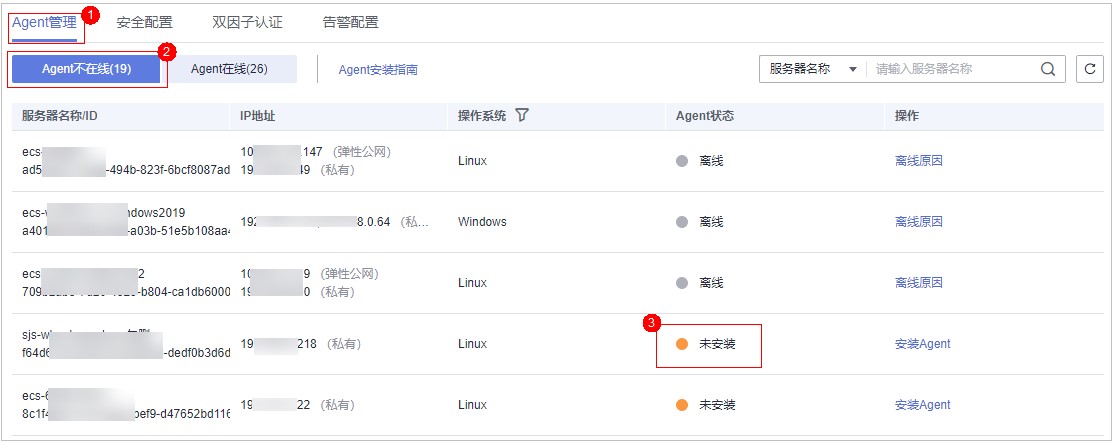Open the Agent安装指南 link
Image resolution: width=1113 pixels, height=443 pixels.
(x=378, y=70)
